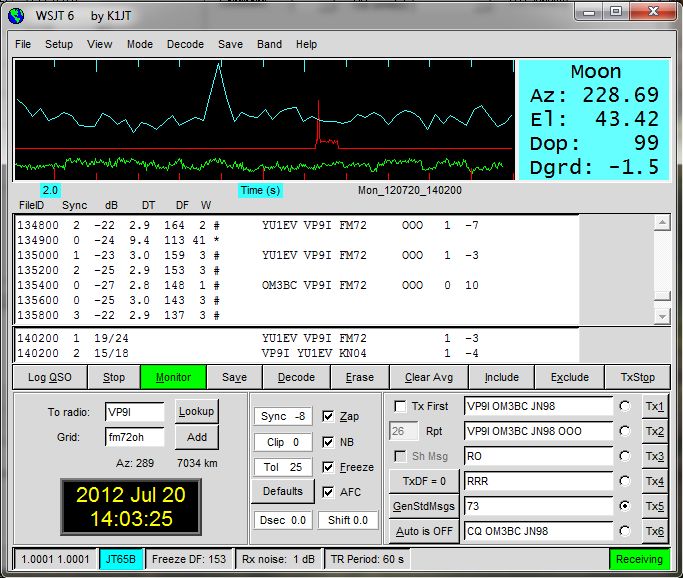Enable the Tx First checkbox
The image size is (683, 578).
(x=400, y=406)
